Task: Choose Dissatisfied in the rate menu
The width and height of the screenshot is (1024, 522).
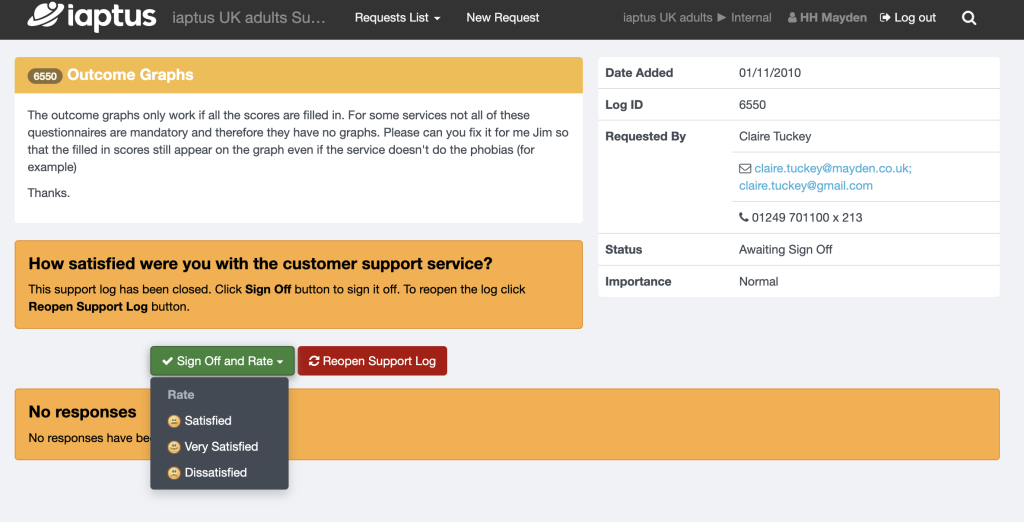Action: [x=215, y=473]
